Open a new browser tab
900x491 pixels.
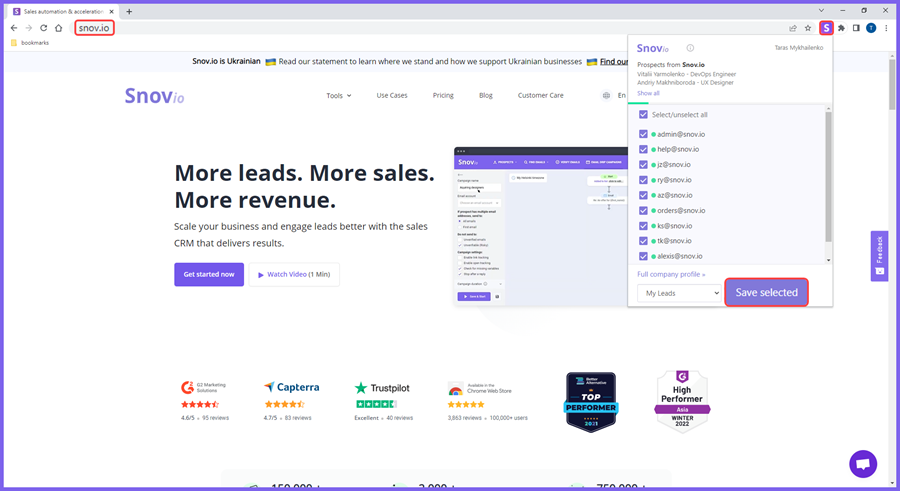pos(129,11)
